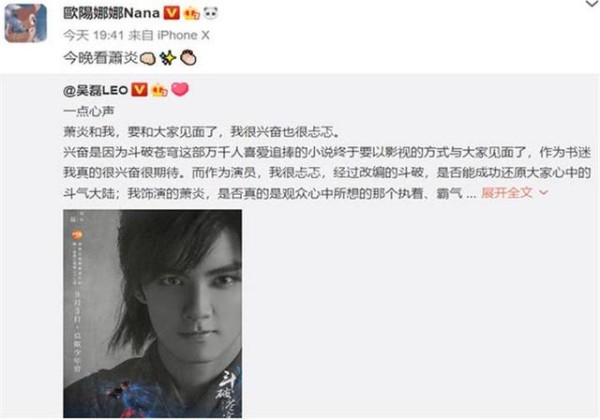Click the orange V verified badge beside Nana
Screen dimensions: 600x420
(171, 13)
